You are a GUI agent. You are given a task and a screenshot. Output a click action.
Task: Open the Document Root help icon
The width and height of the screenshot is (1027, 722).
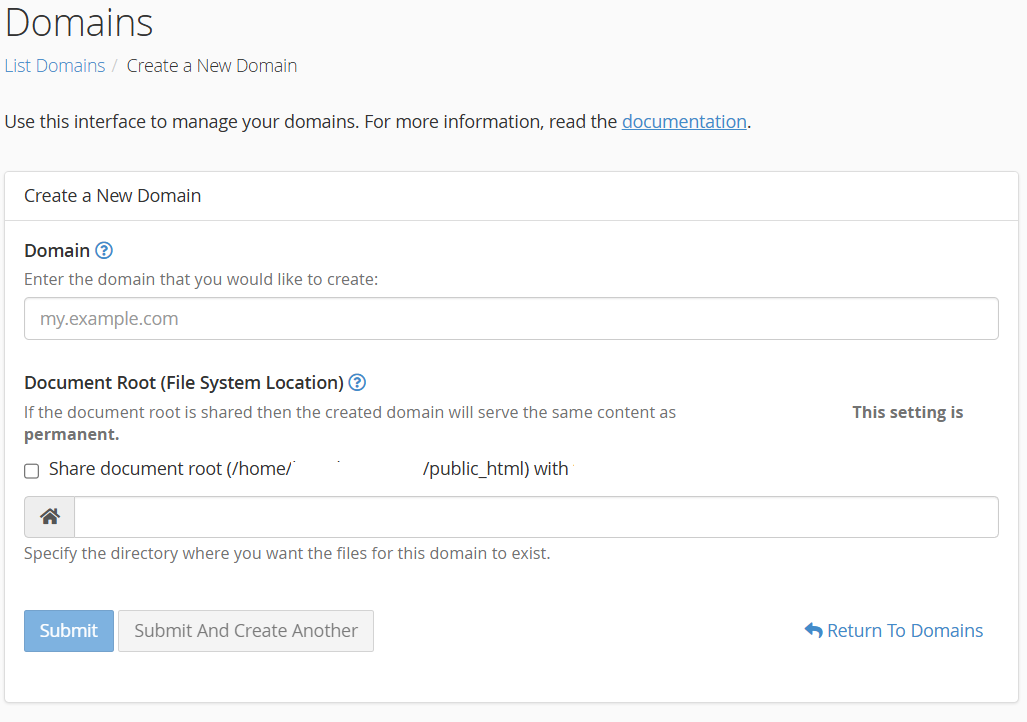pyautogui.click(x=357, y=382)
